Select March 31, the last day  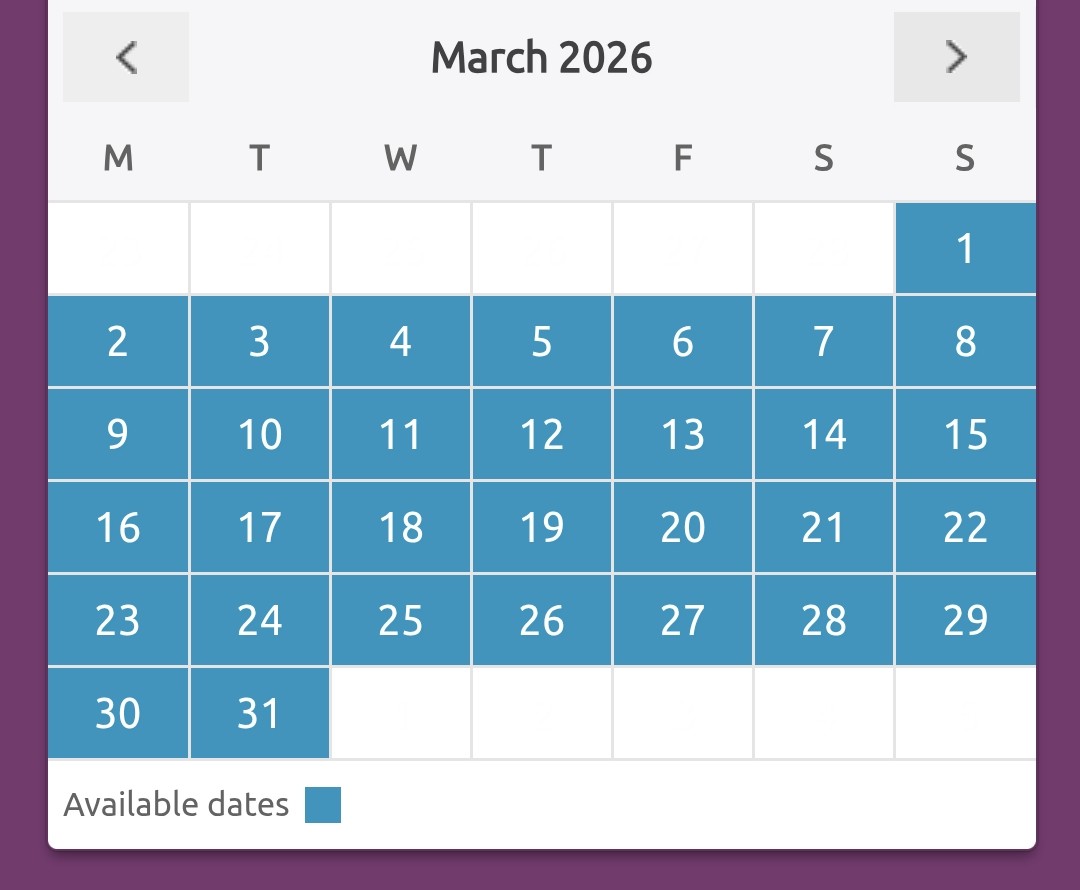(260, 714)
